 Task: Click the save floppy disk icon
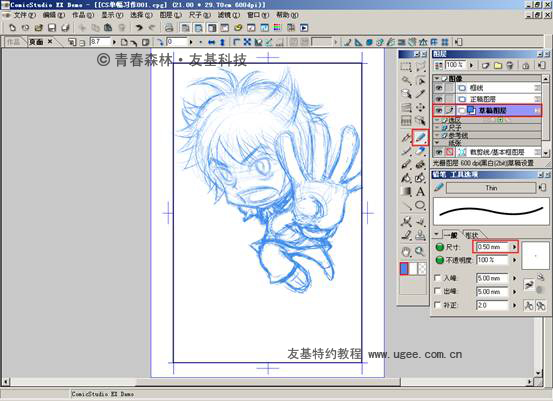tap(52, 28)
